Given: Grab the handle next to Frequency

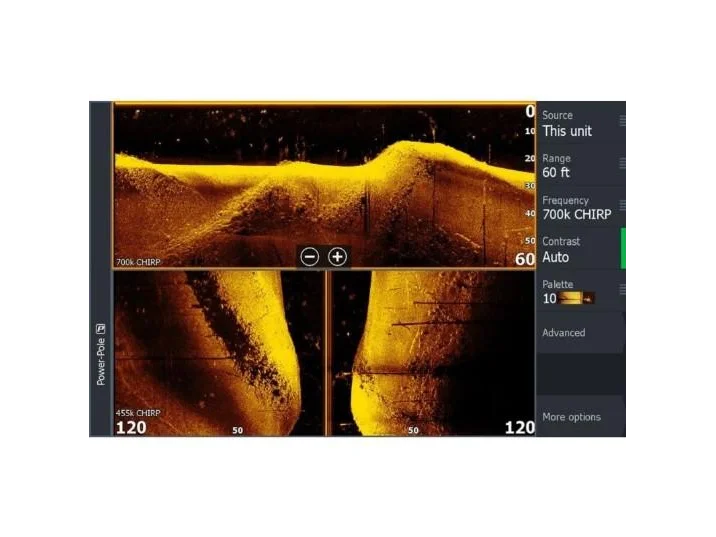Looking at the screenshot, I should pyautogui.click(x=625, y=205).
